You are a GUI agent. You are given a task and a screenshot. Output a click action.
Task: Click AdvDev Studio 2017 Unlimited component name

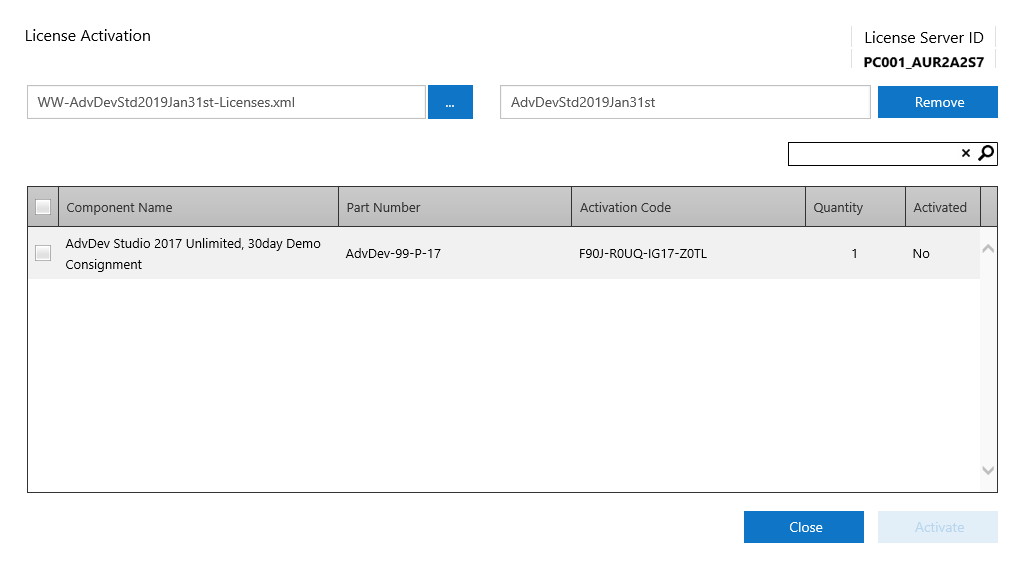pyautogui.click(x=193, y=253)
